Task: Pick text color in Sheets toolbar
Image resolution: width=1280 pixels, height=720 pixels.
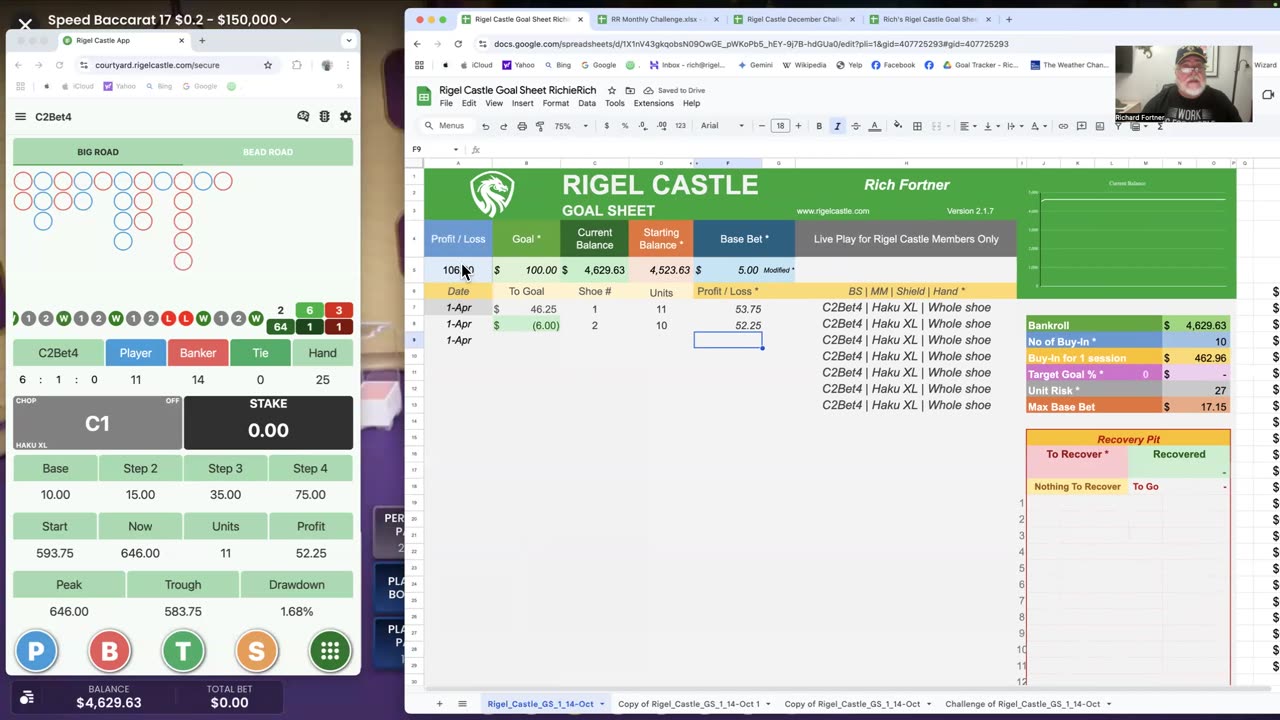Action: click(875, 126)
